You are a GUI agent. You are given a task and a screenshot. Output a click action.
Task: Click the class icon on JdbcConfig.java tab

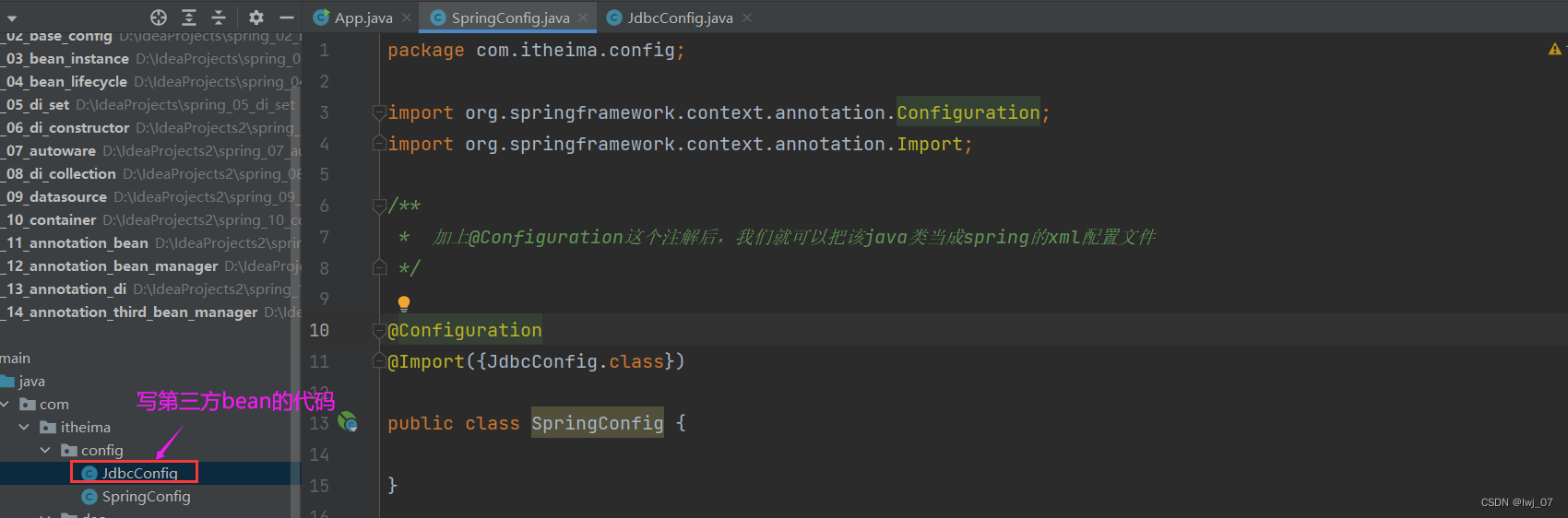[x=614, y=18]
